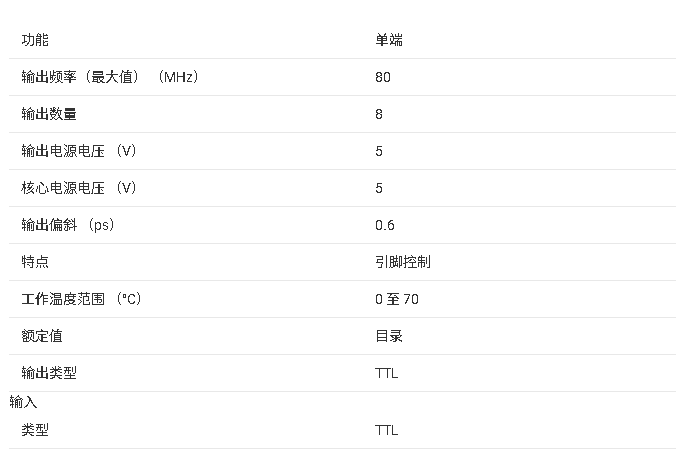Viewport: 695px width, 449px height.
Task: Select the 单端 value text
Action: click(x=389, y=40)
